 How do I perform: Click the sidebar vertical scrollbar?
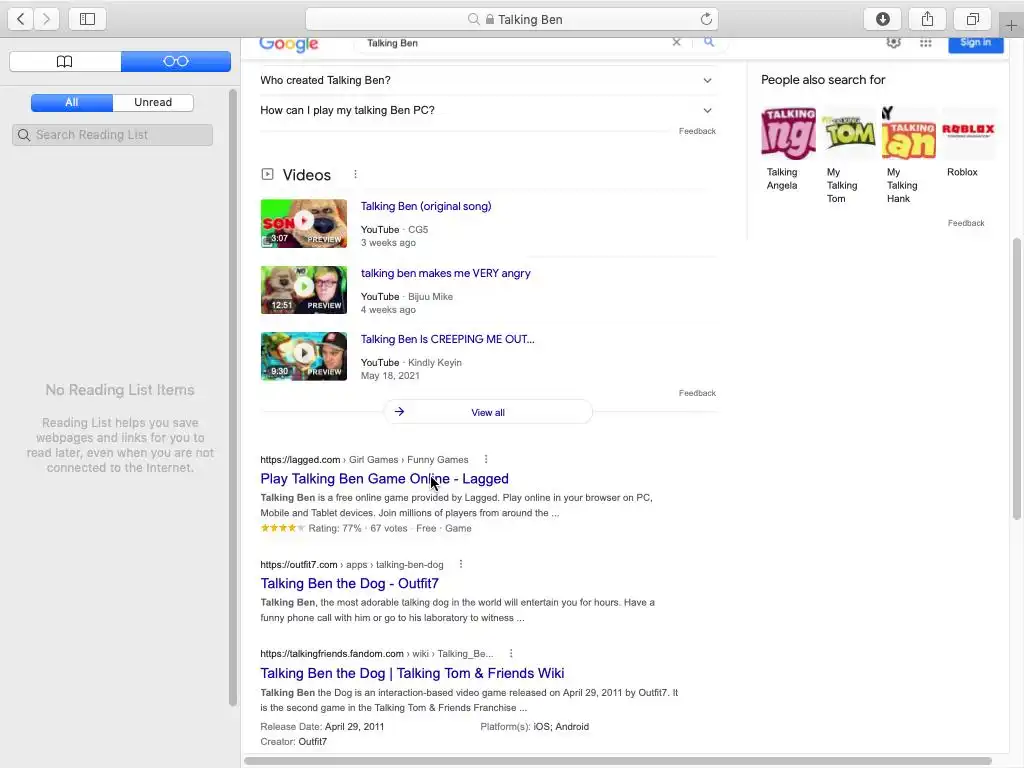click(233, 397)
